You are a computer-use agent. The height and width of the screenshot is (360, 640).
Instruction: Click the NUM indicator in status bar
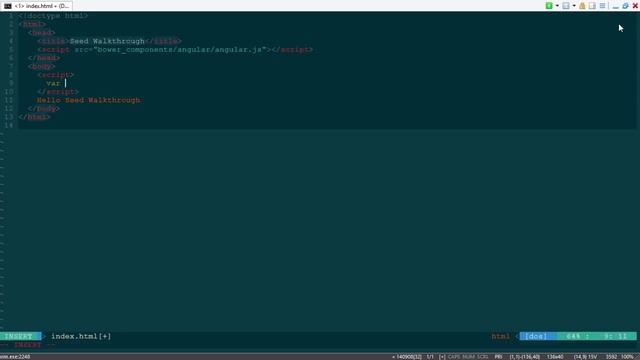(x=469, y=357)
